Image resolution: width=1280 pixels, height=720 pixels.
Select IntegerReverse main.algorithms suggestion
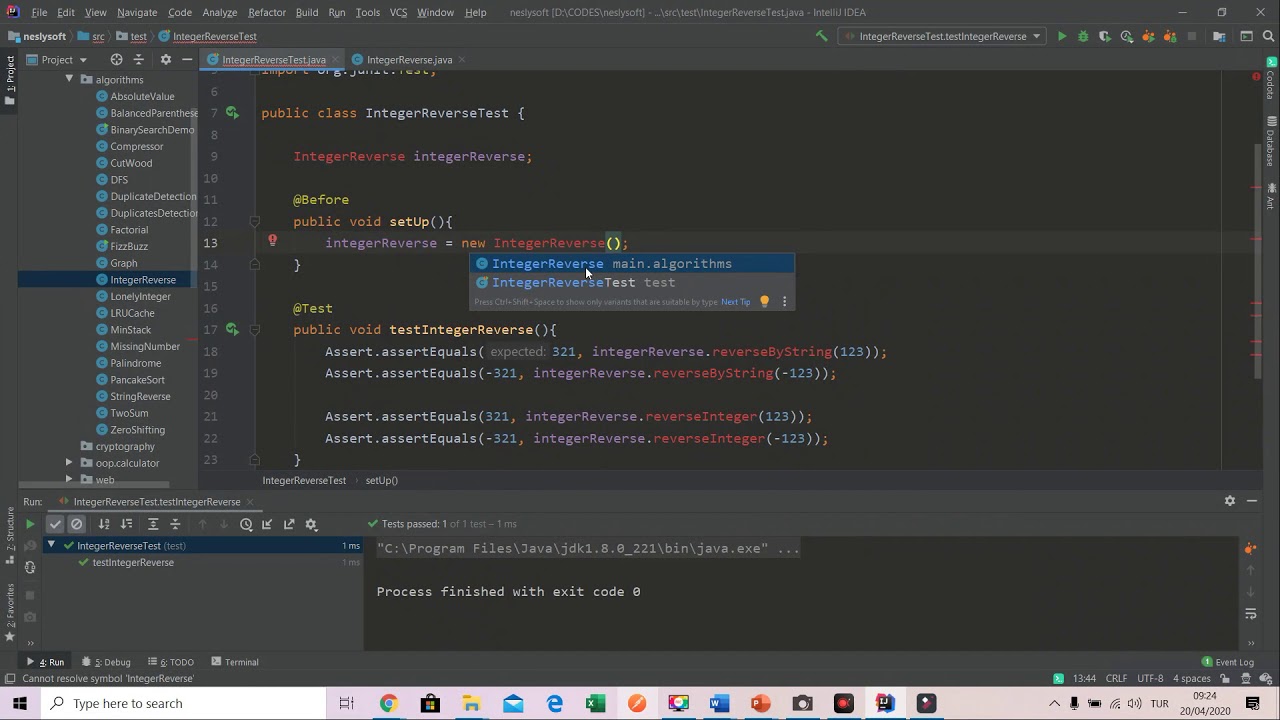point(632,264)
